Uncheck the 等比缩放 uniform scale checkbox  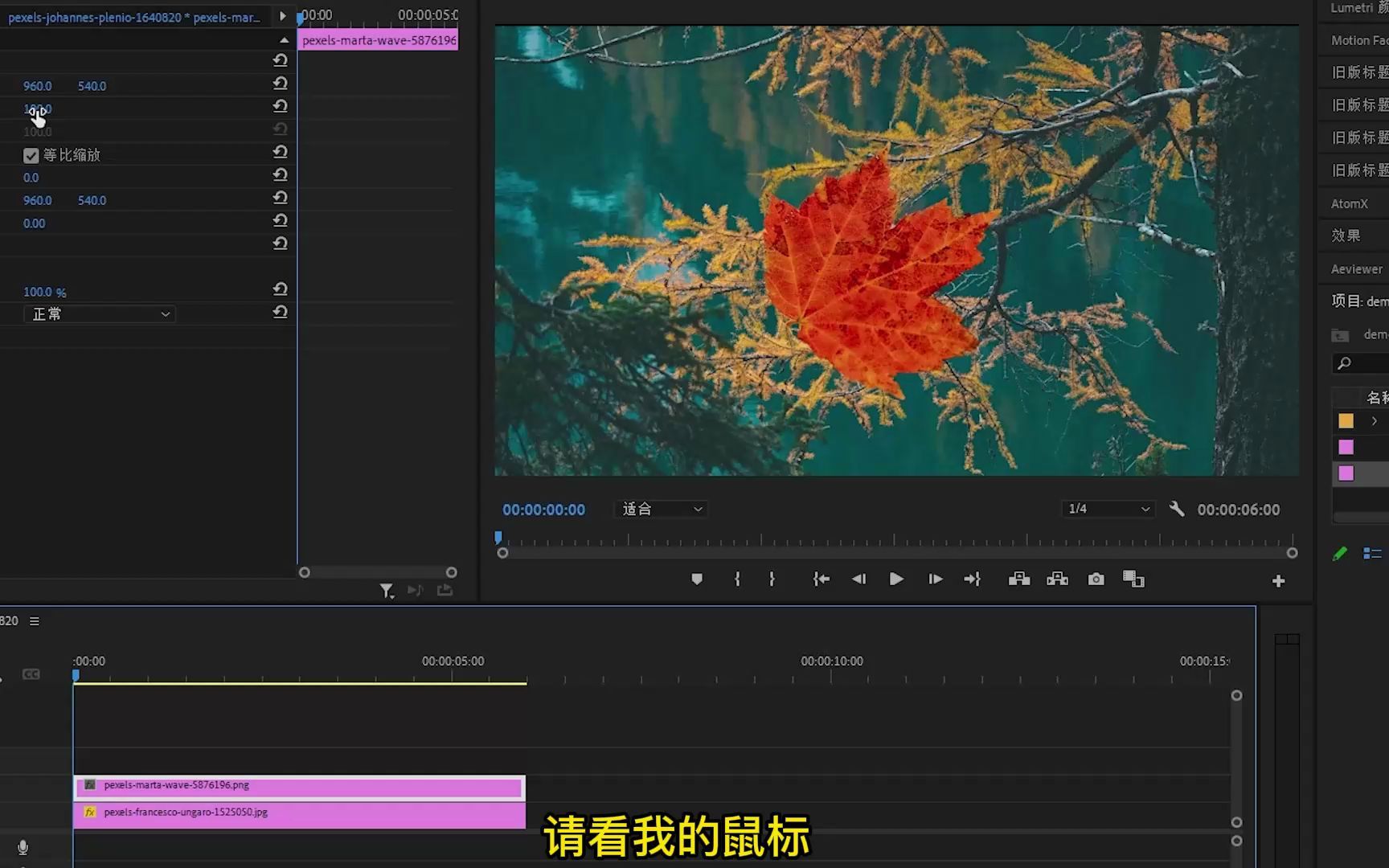coord(31,155)
